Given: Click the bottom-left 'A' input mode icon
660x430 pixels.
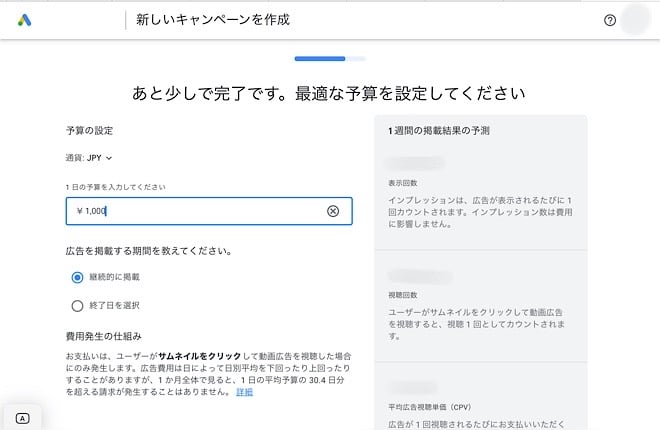Looking at the screenshot, I should pyautogui.click(x=23, y=418).
